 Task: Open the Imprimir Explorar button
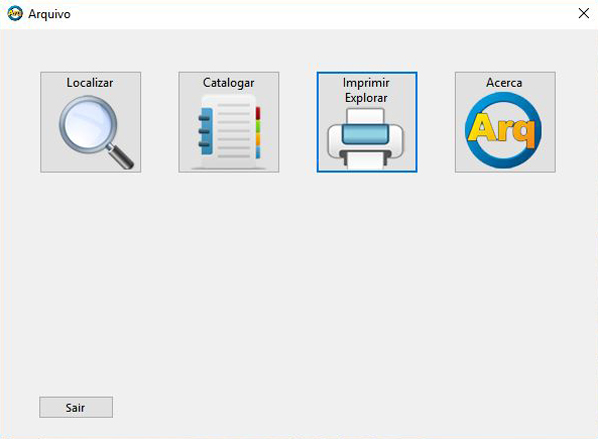tap(367, 122)
